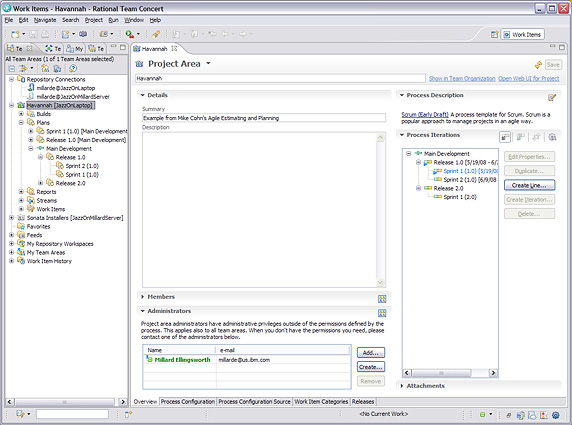Open the Open Web UI for Project link
Screen dimensions: 572x425
coord(529,78)
